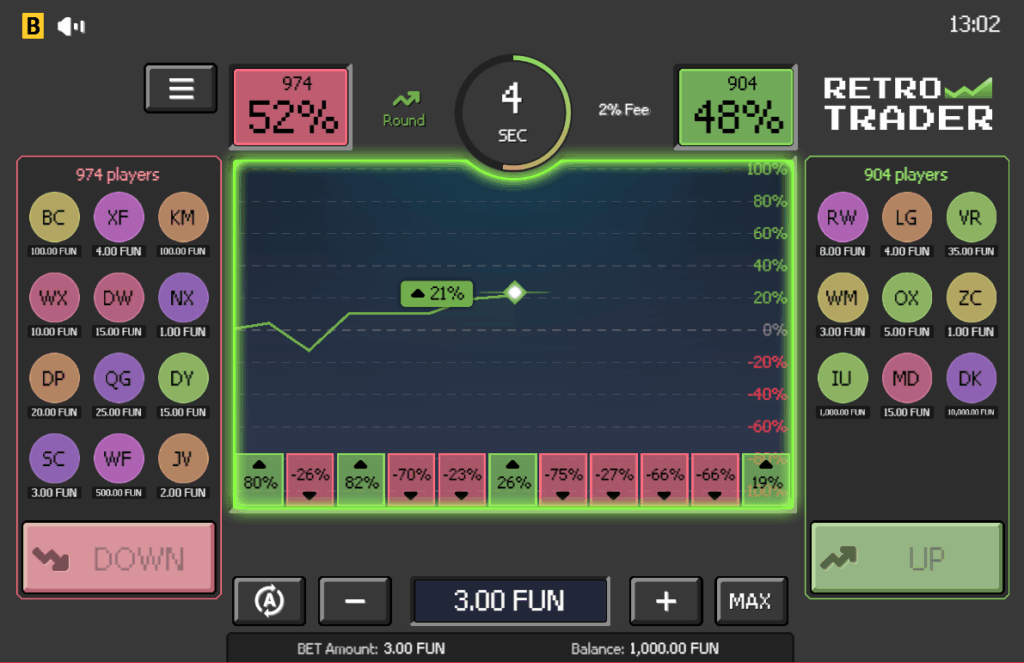The width and height of the screenshot is (1024, 663).
Task: Open the -26% down history result
Action: click(310, 479)
